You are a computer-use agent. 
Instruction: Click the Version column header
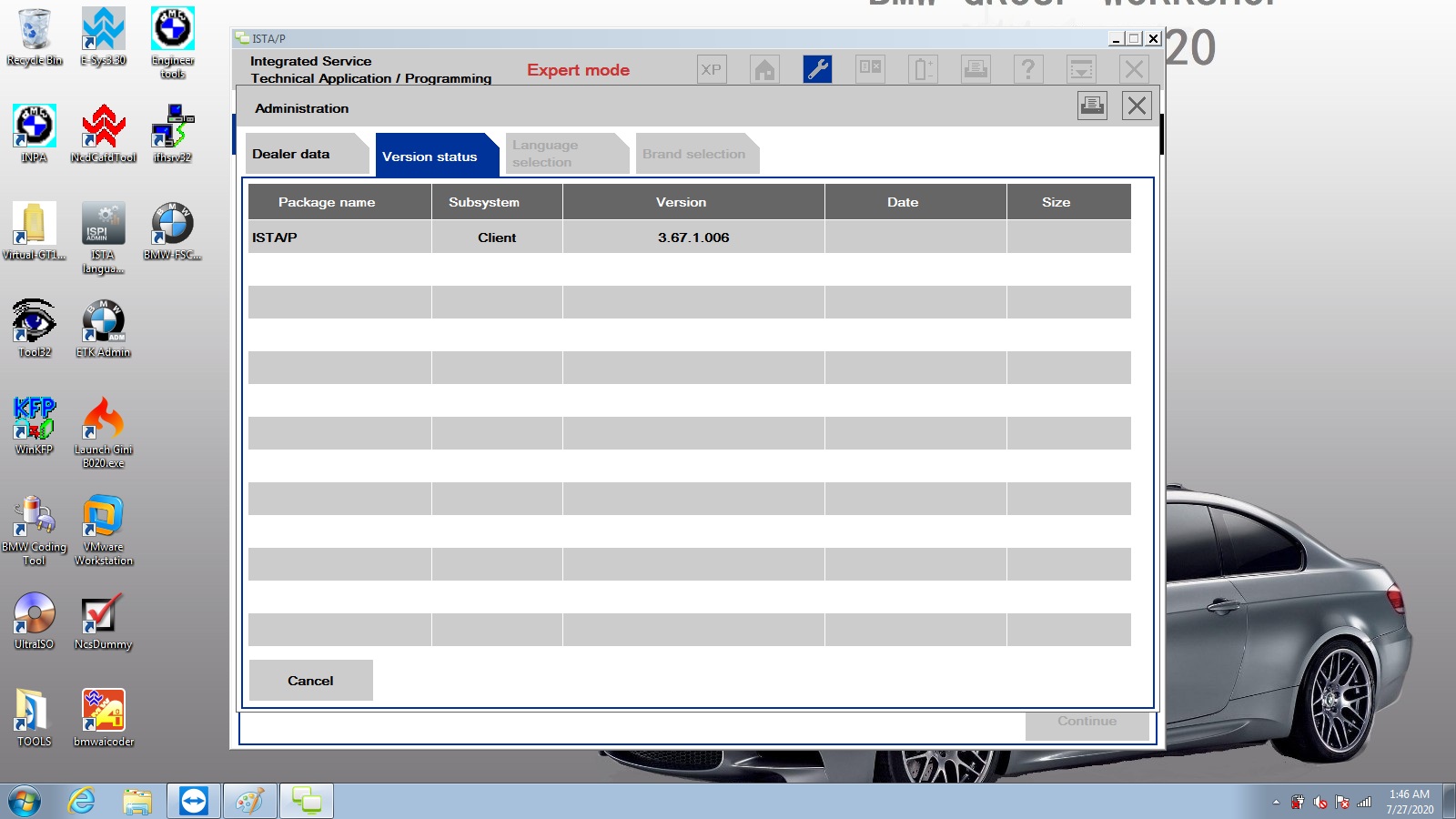693,202
